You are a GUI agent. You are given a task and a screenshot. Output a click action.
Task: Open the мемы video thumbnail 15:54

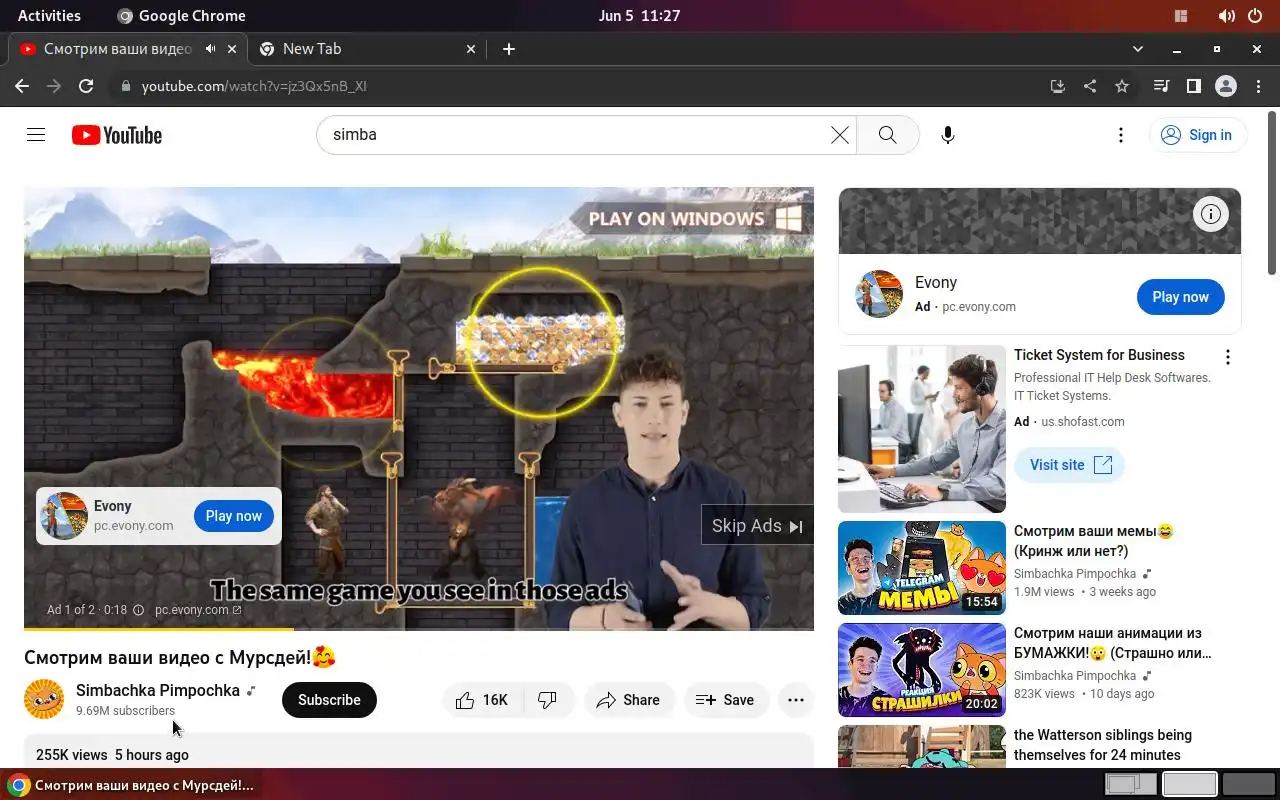[x=922, y=568]
